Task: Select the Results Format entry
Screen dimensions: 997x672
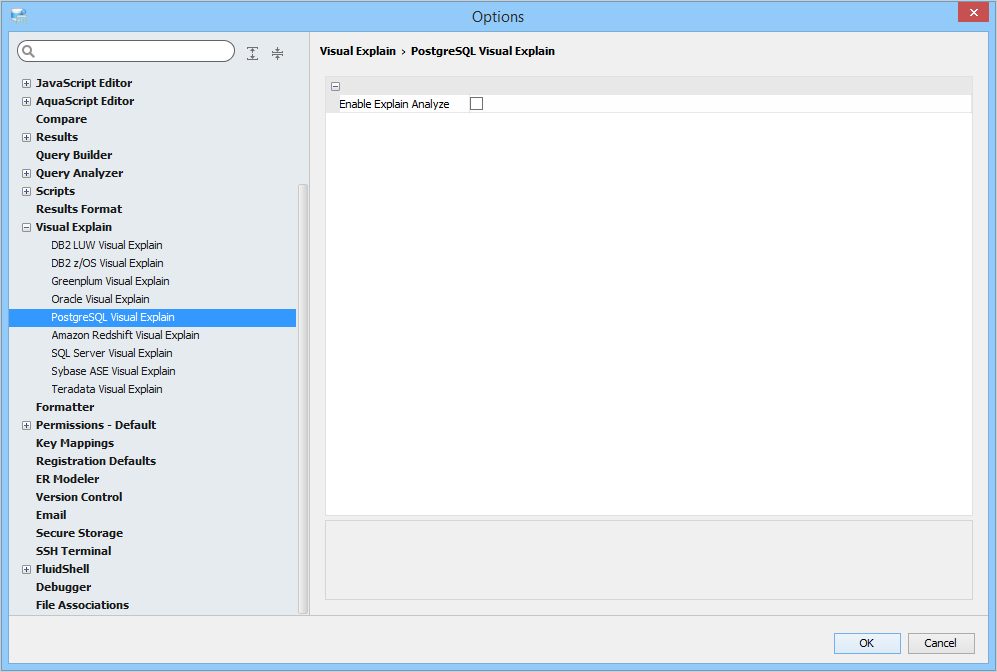Action: pos(79,209)
